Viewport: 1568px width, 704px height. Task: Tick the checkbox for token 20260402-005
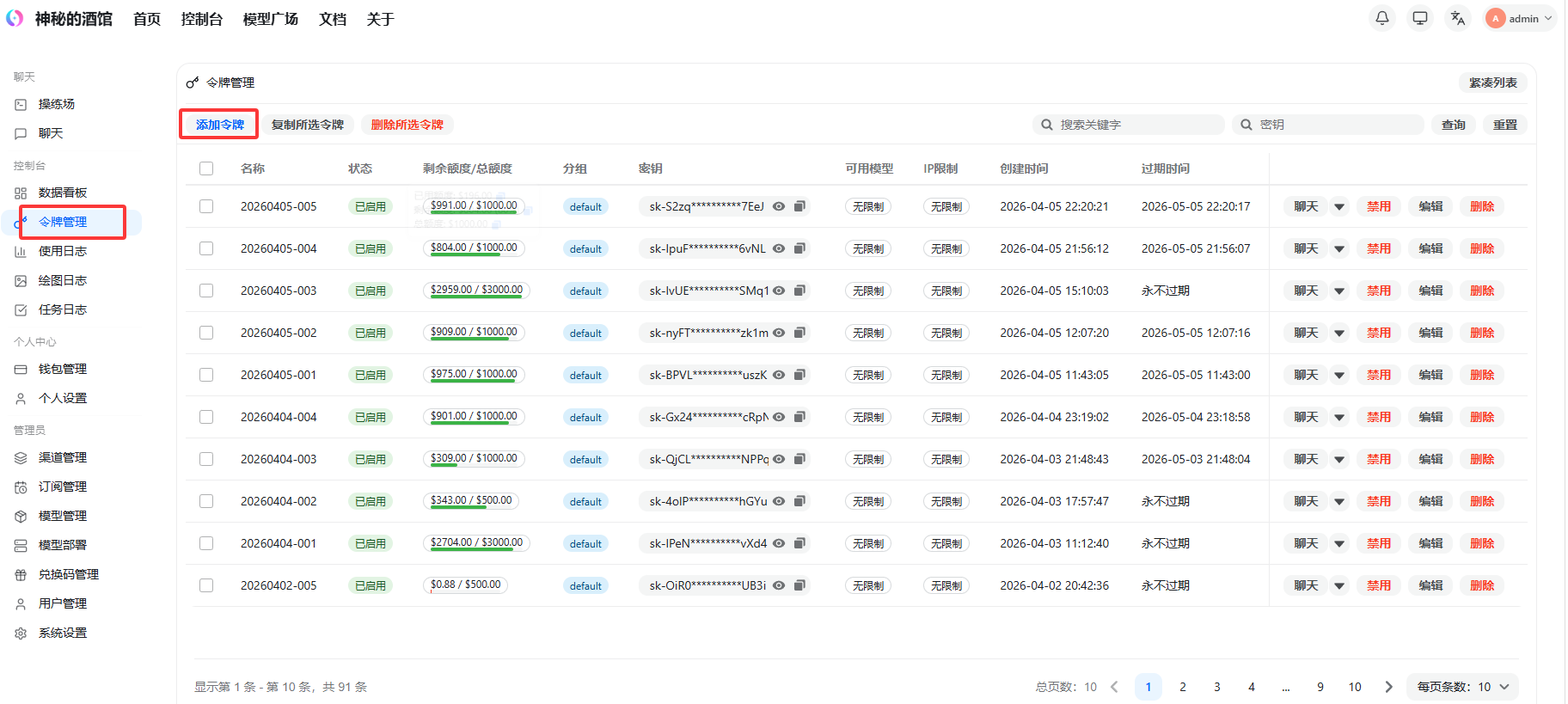(206, 585)
